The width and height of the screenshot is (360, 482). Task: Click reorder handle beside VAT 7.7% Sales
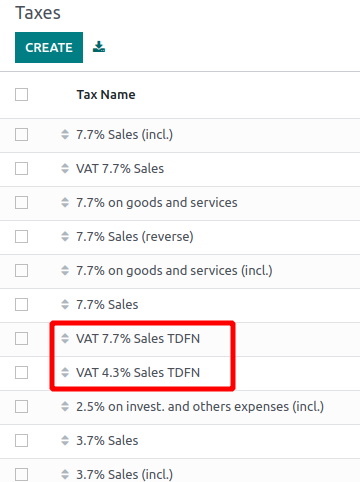click(65, 169)
